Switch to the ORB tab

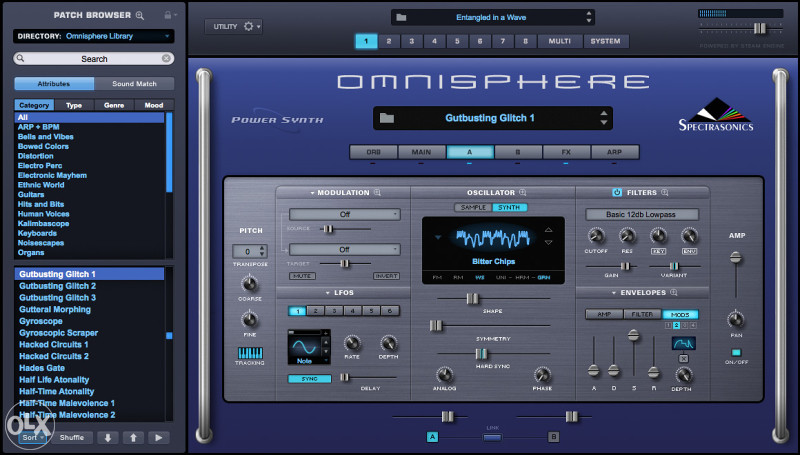tap(373, 152)
